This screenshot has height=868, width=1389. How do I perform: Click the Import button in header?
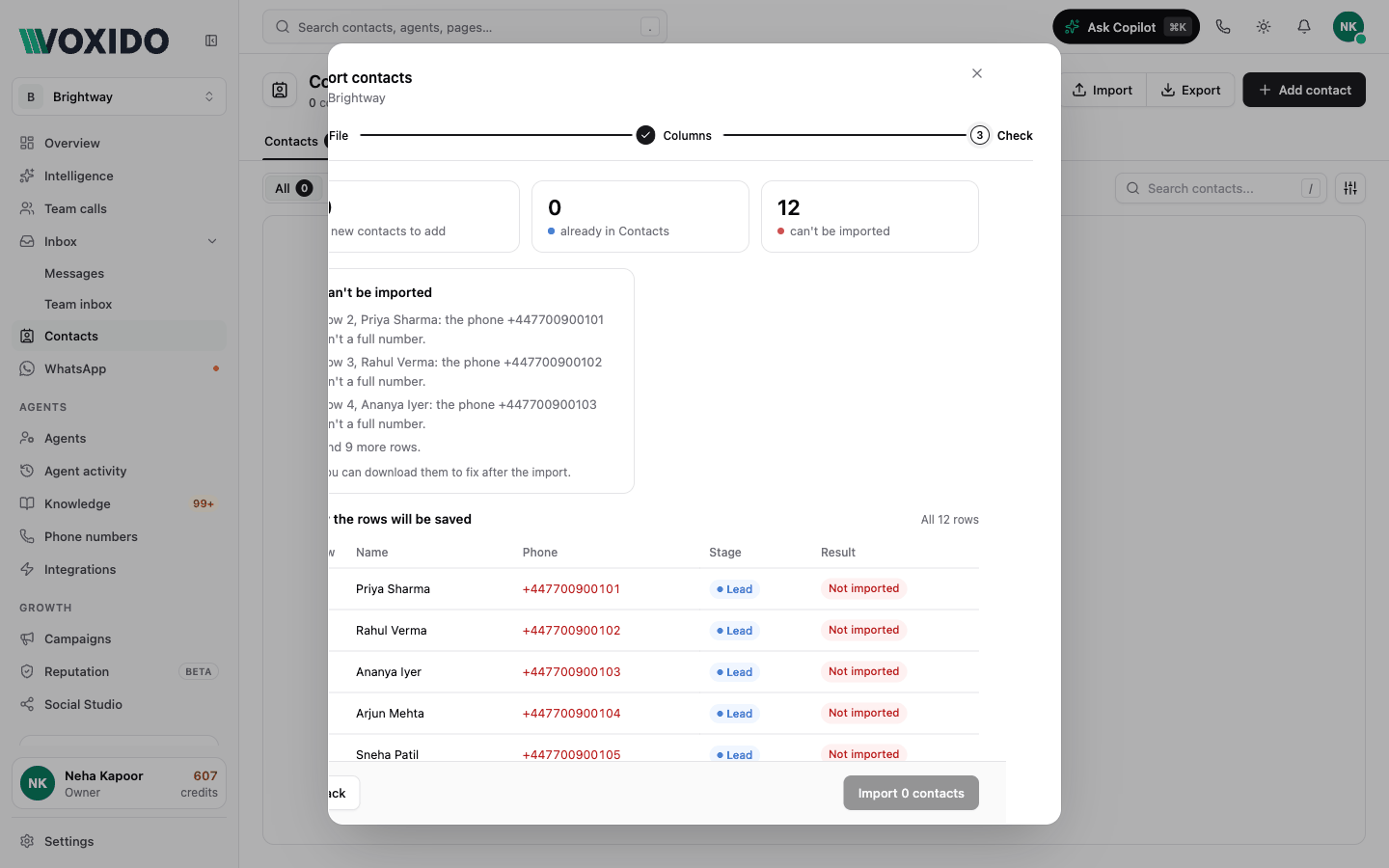tap(1103, 90)
